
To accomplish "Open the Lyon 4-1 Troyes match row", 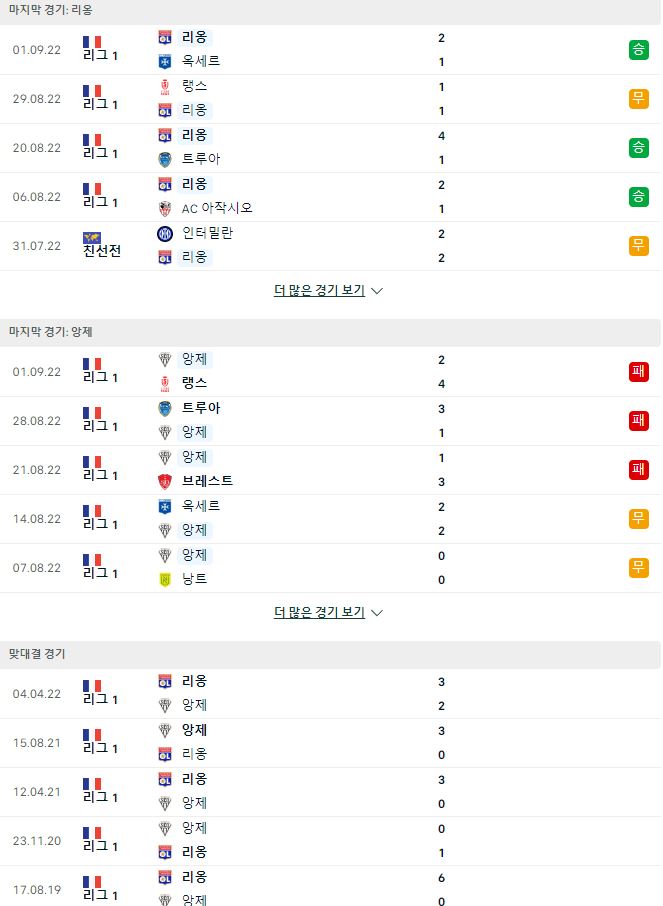I will (331, 148).
